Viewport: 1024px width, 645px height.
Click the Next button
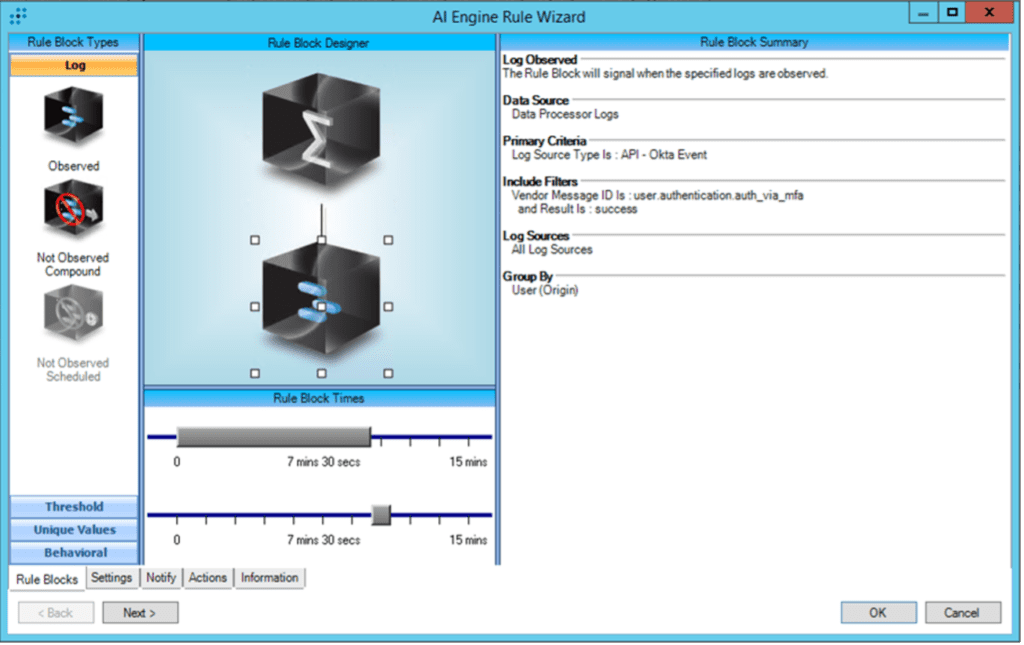pyautogui.click(x=140, y=613)
